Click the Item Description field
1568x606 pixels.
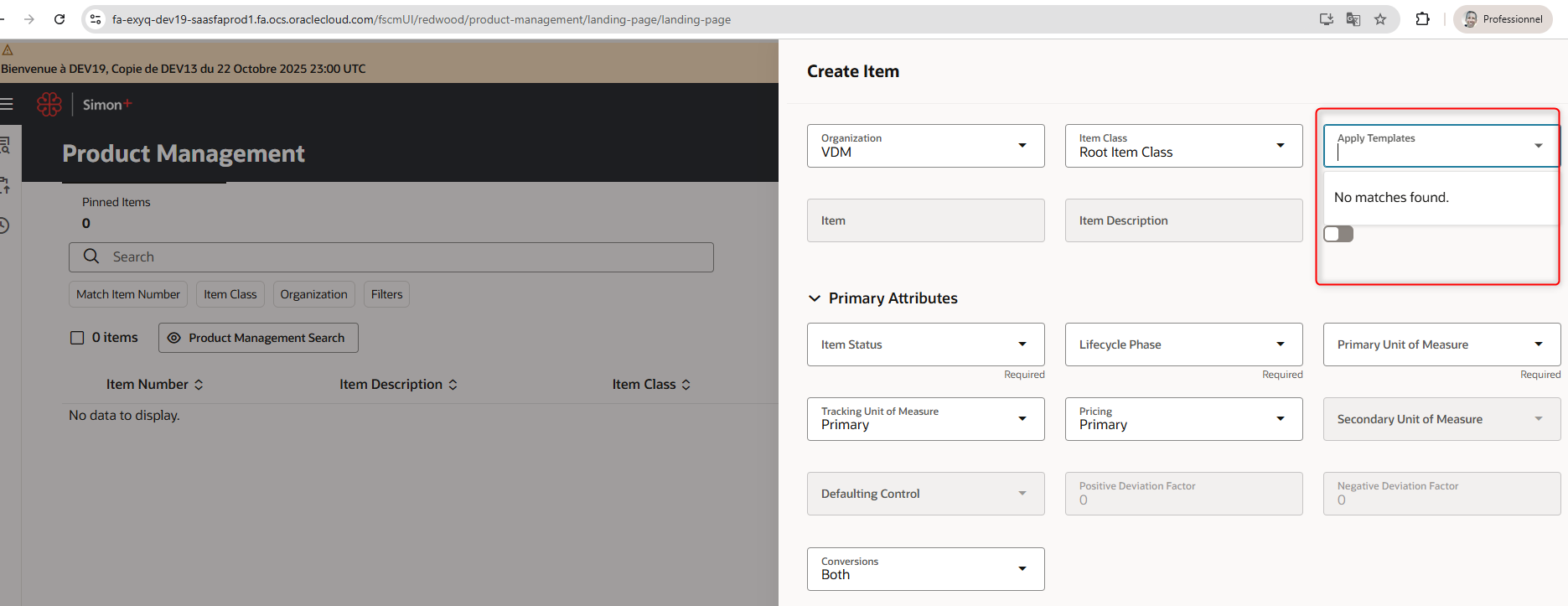pos(1184,220)
